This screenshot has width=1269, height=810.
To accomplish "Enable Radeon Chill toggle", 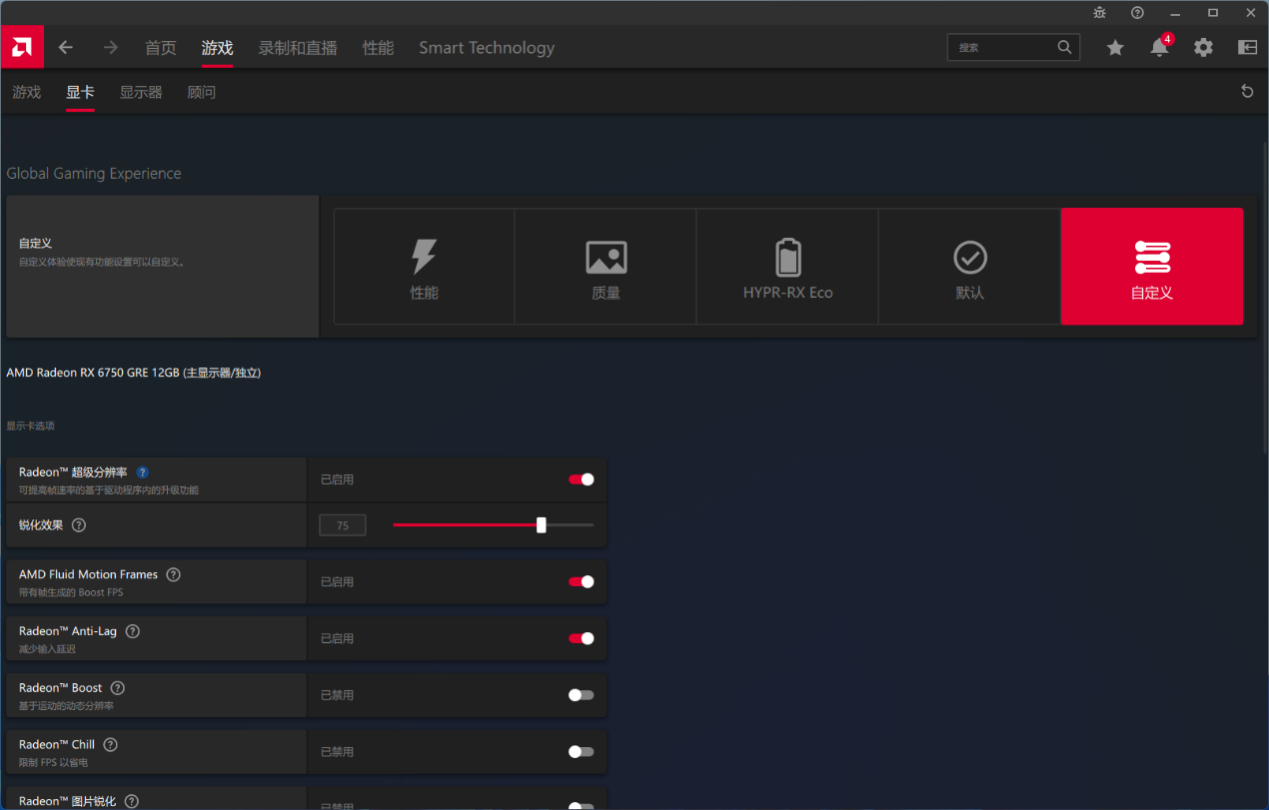I will tap(581, 751).
